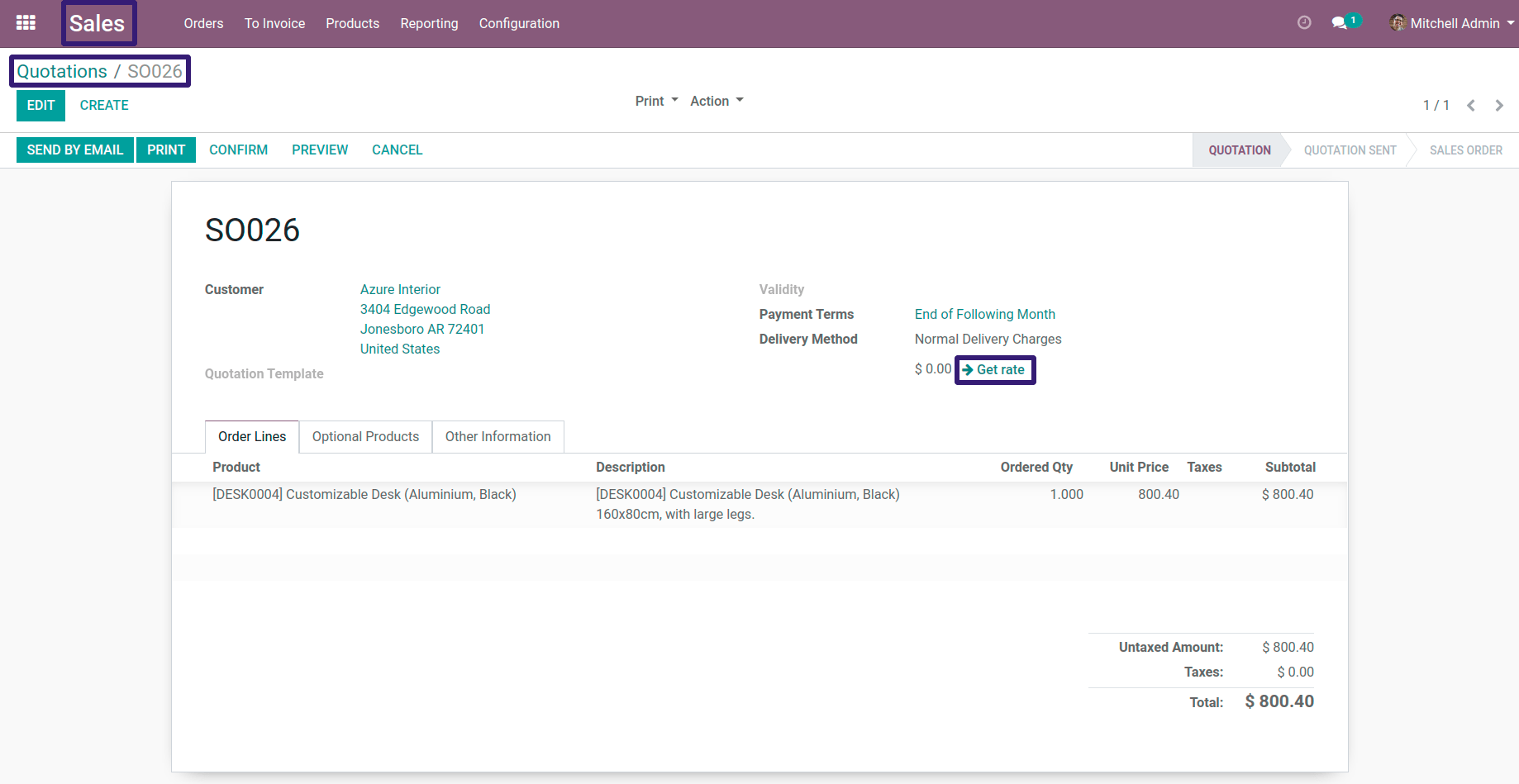Open the apps grid menu icon

point(26,23)
